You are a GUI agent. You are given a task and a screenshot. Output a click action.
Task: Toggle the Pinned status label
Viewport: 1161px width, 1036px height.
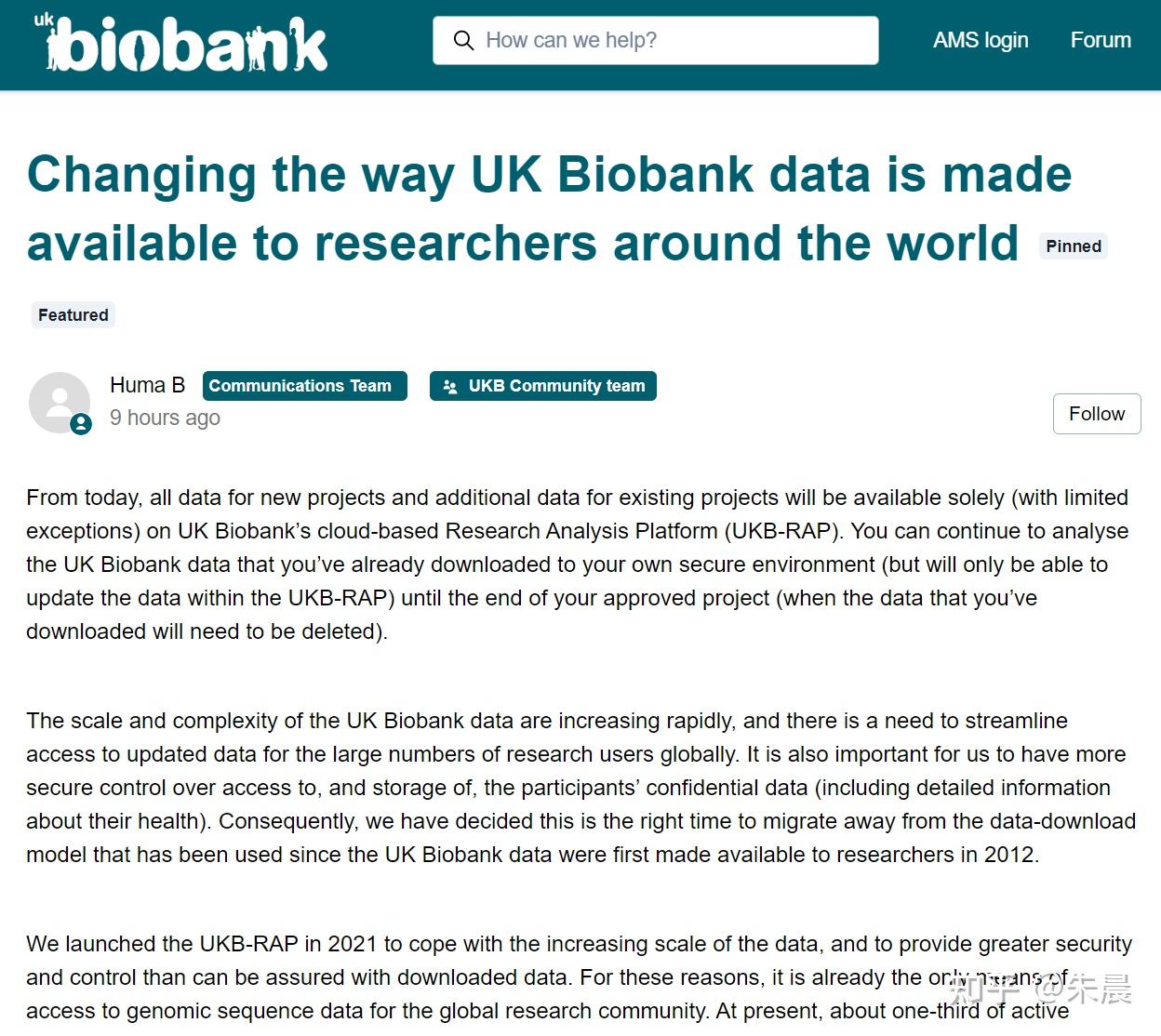point(1073,246)
